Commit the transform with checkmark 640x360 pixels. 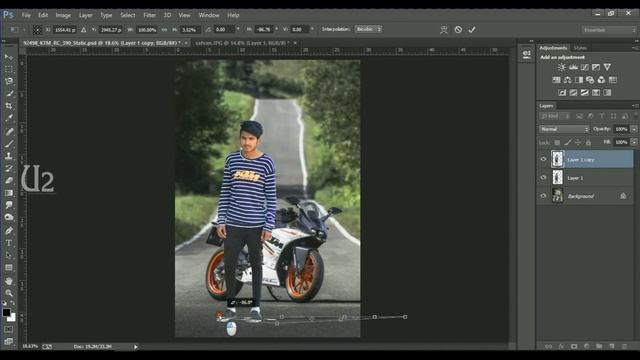pyautogui.click(x=472, y=29)
